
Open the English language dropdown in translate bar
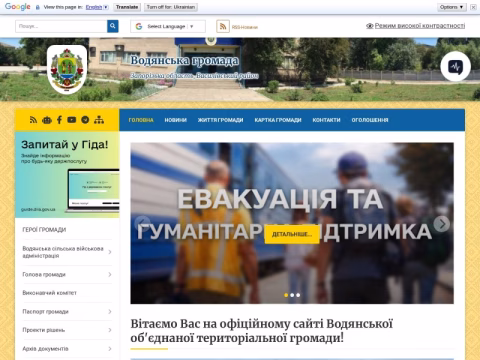click(x=97, y=7)
